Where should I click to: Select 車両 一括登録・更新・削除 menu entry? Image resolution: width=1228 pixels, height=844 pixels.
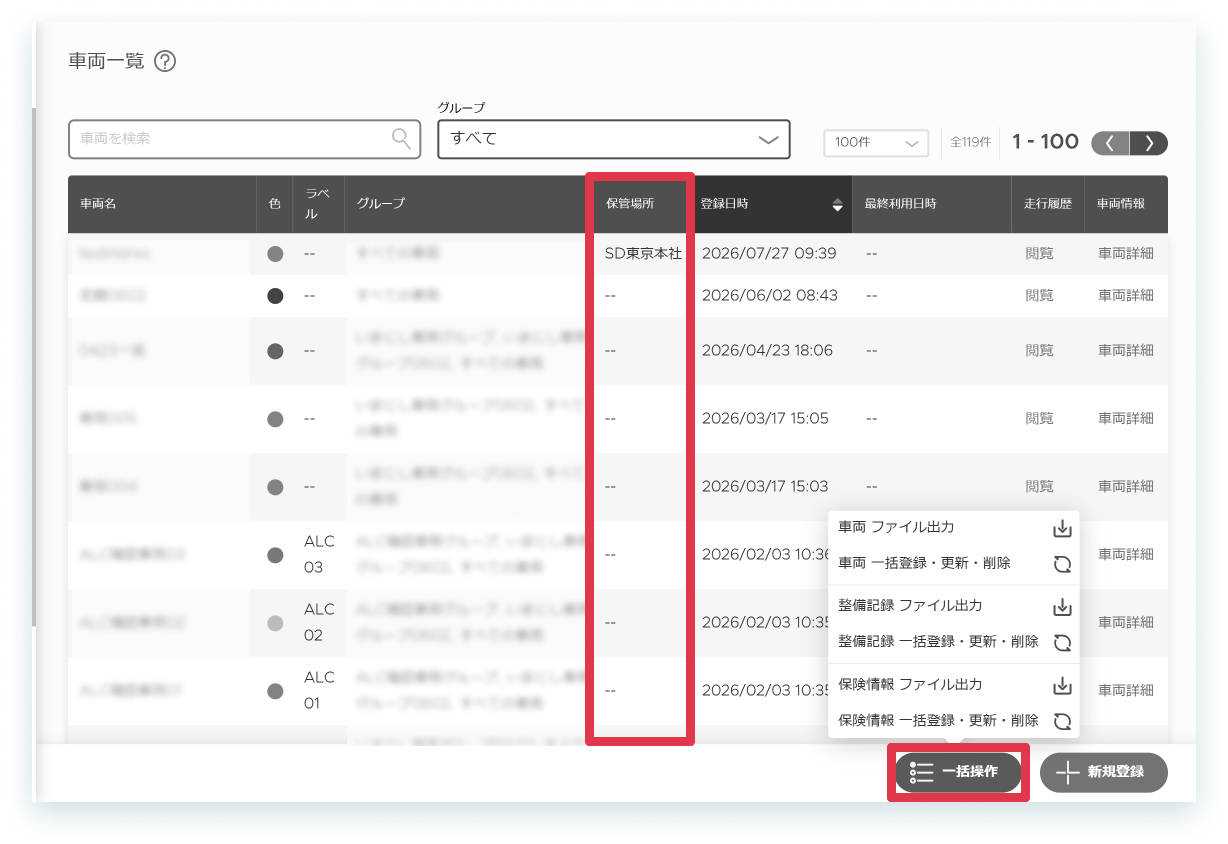(954, 564)
